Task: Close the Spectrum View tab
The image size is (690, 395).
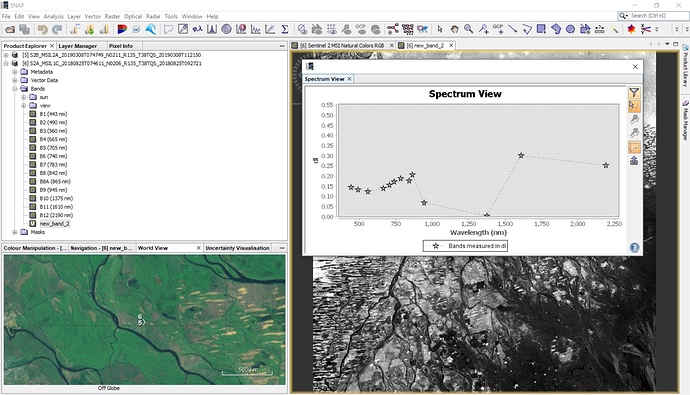Action: (x=349, y=79)
